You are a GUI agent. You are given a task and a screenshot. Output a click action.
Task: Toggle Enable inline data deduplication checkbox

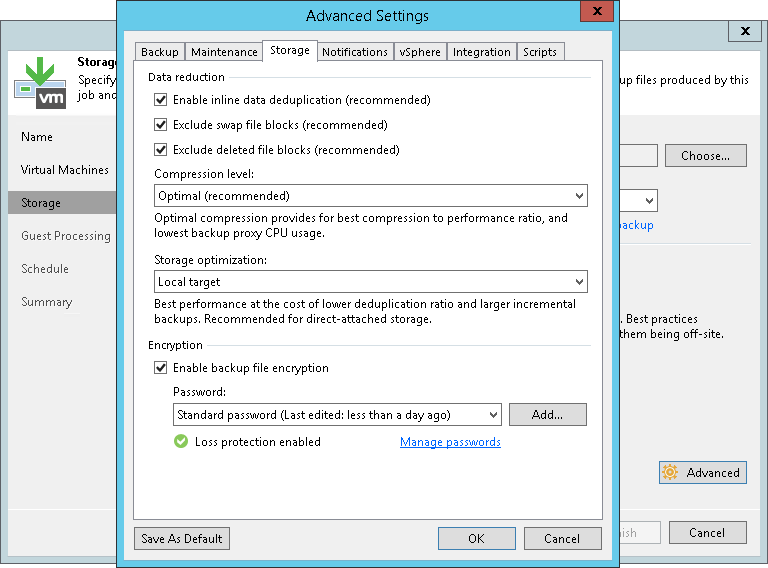click(x=161, y=100)
